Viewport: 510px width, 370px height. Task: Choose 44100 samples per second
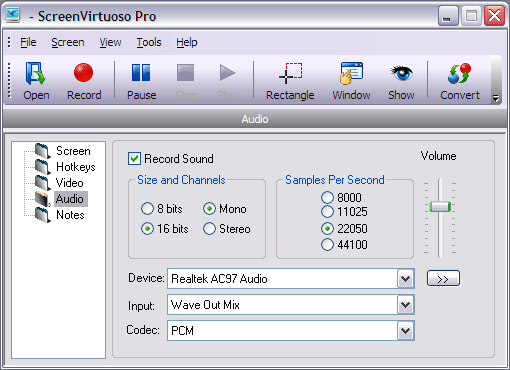pyautogui.click(x=327, y=245)
